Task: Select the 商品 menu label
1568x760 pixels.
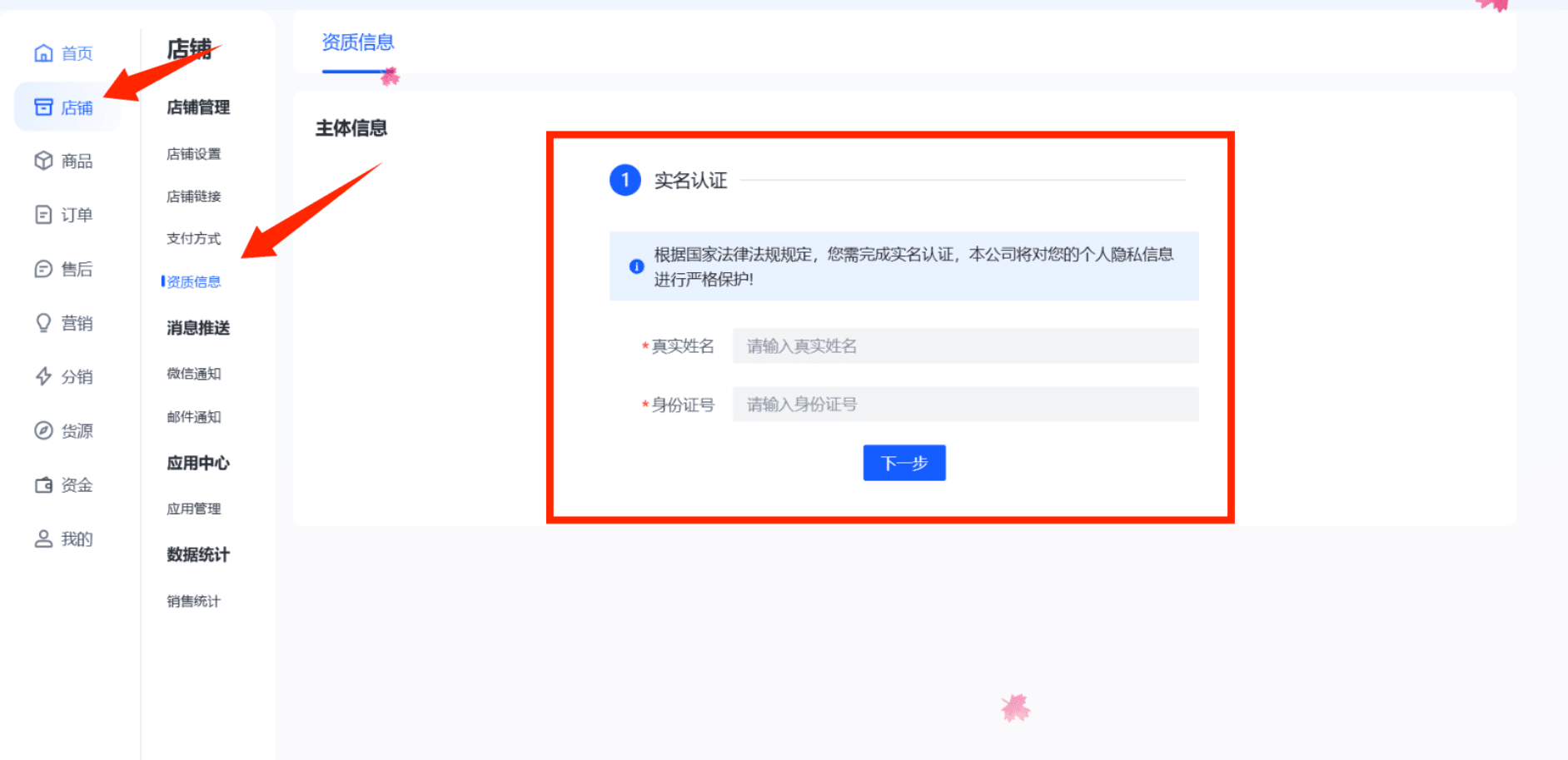Action: click(x=77, y=161)
